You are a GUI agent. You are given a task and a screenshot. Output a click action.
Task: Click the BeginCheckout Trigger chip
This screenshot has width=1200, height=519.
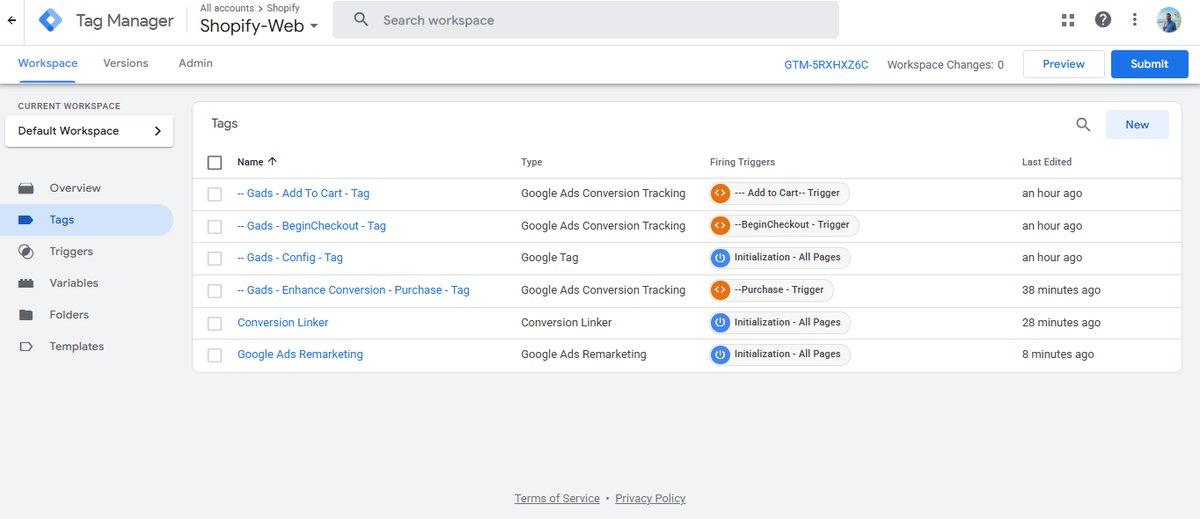(783, 225)
